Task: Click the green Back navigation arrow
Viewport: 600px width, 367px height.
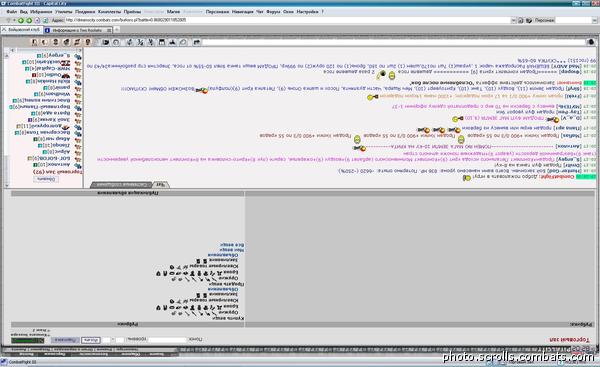Action: pos(21,20)
